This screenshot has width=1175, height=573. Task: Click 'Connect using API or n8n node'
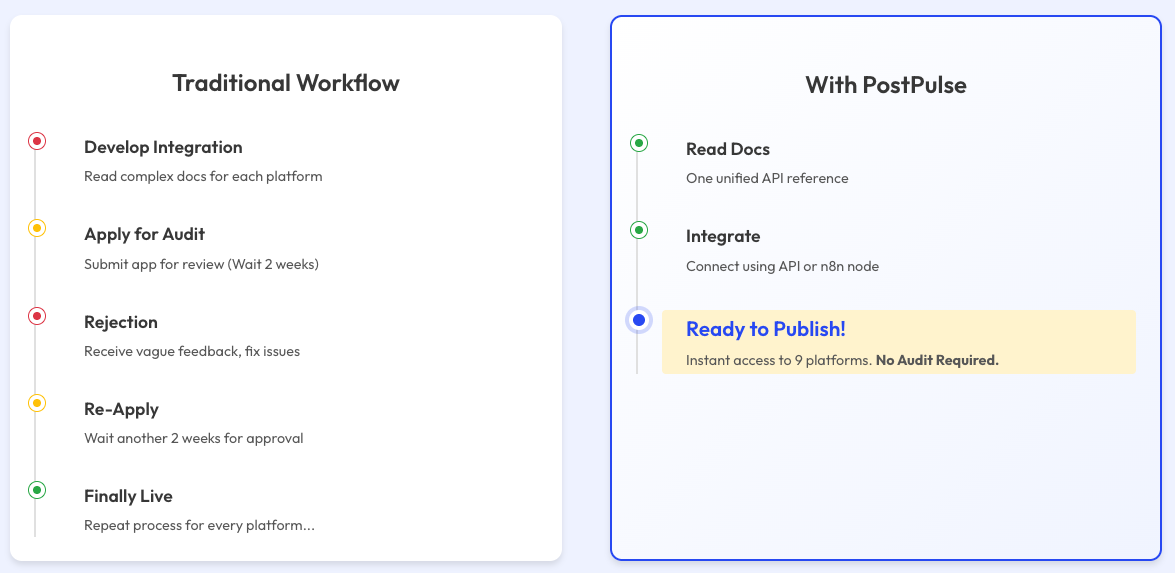[782, 267]
